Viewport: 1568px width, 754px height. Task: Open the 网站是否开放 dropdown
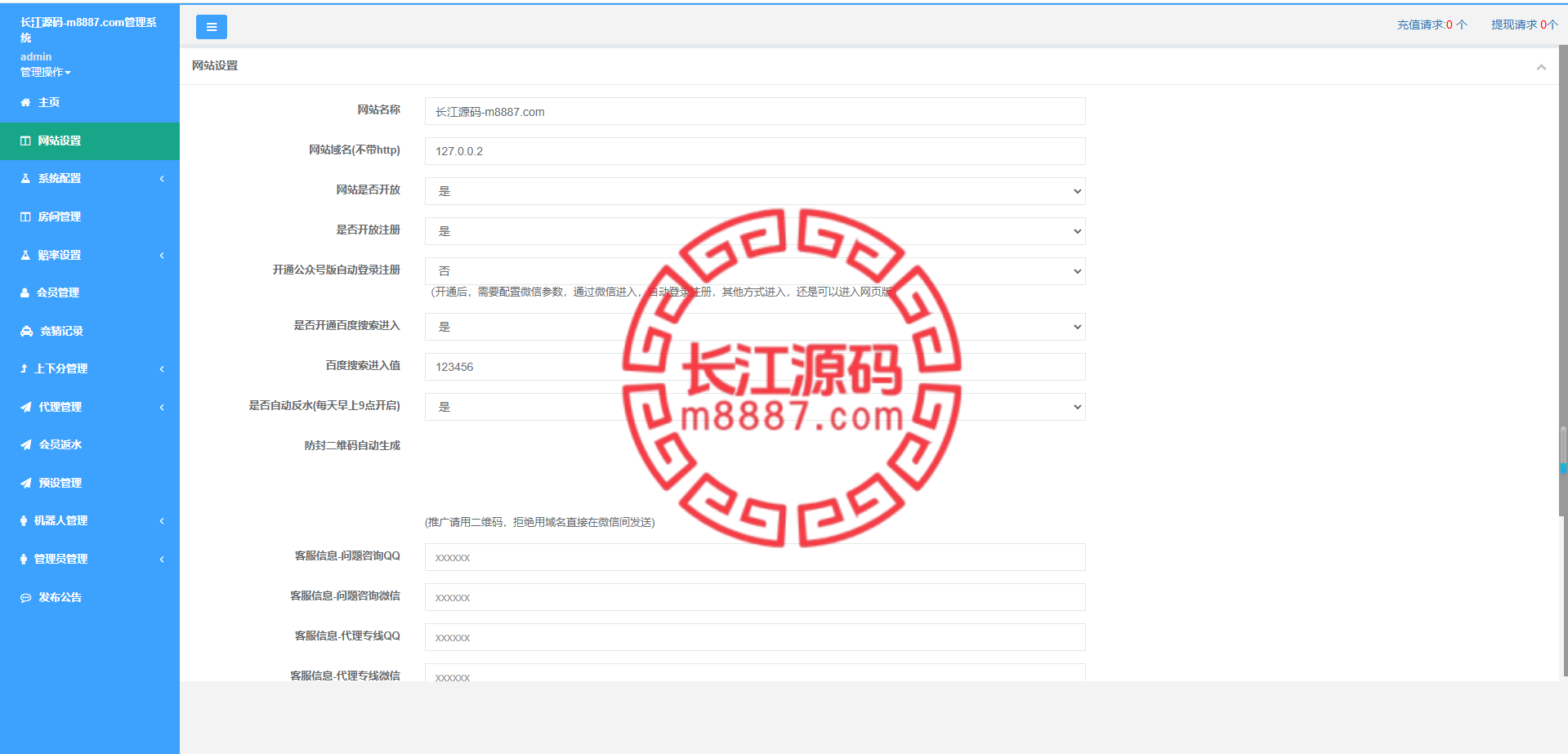(x=755, y=191)
